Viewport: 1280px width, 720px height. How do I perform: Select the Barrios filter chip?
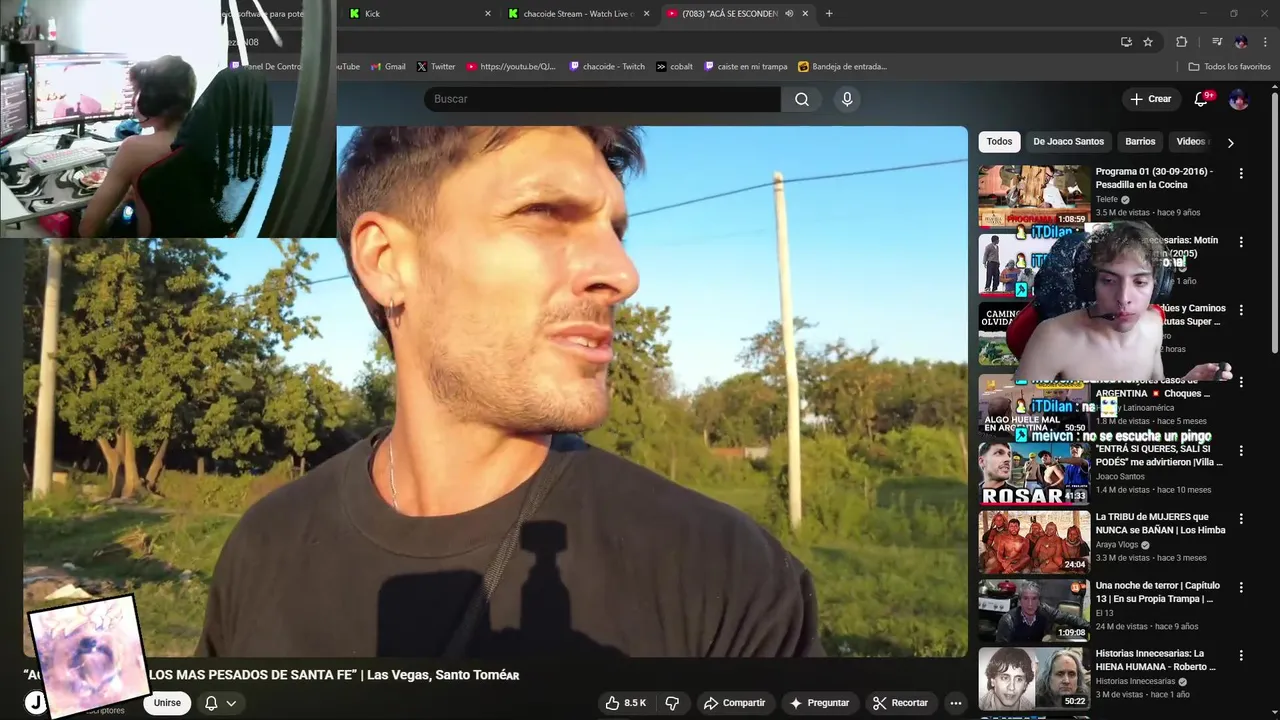[x=1140, y=142]
